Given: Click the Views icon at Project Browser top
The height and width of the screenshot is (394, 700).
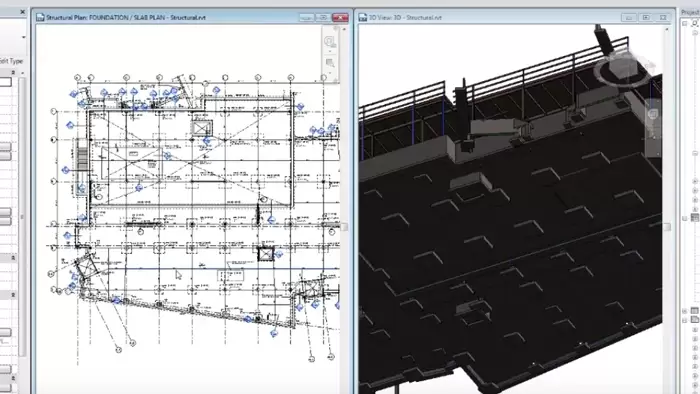Looking at the screenshot, I should click(x=695, y=23).
